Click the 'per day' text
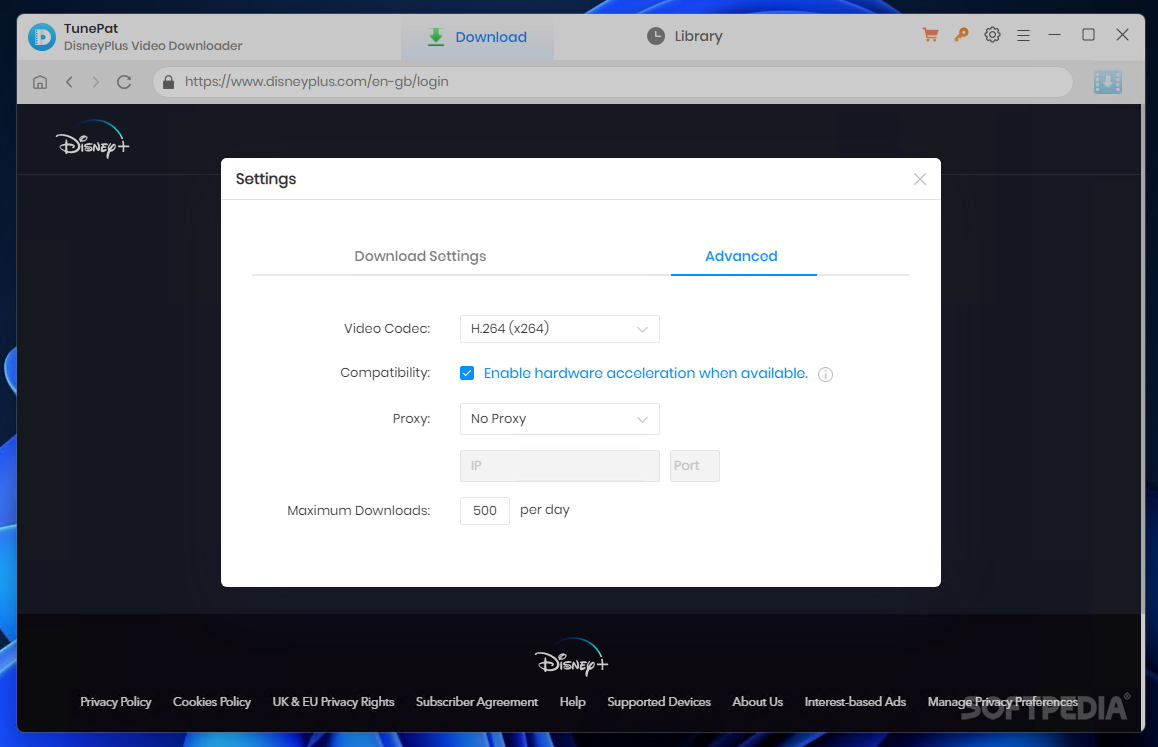Image resolution: width=1158 pixels, height=747 pixels. coord(545,511)
